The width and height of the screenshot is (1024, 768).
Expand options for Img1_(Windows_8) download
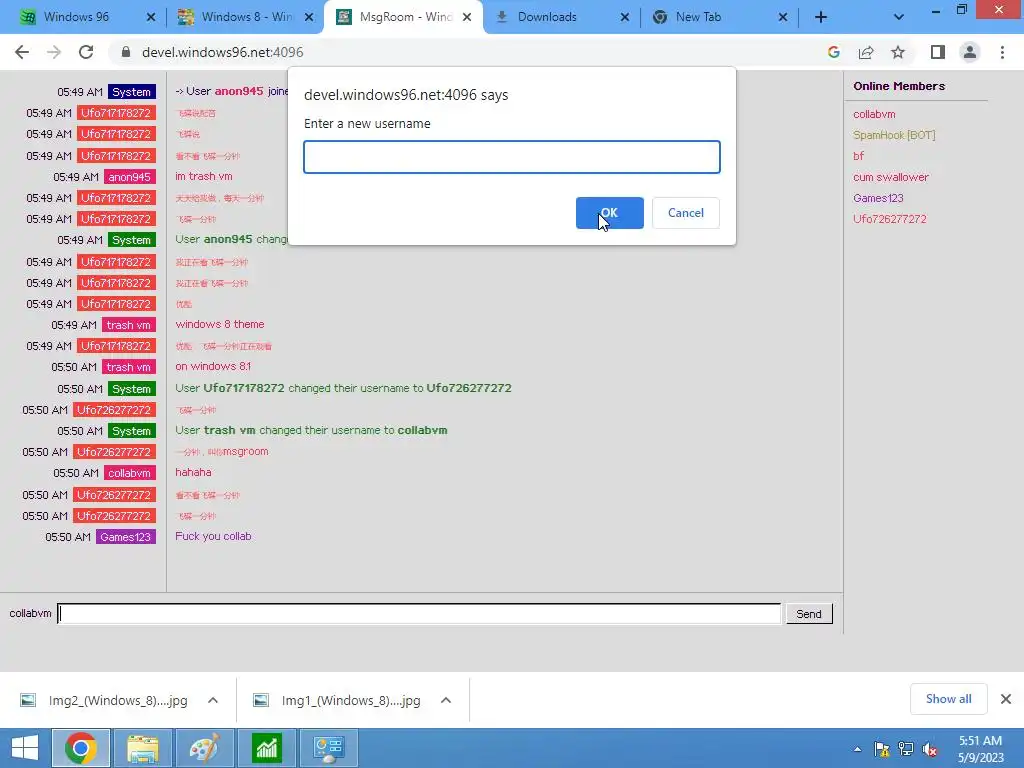(x=446, y=700)
